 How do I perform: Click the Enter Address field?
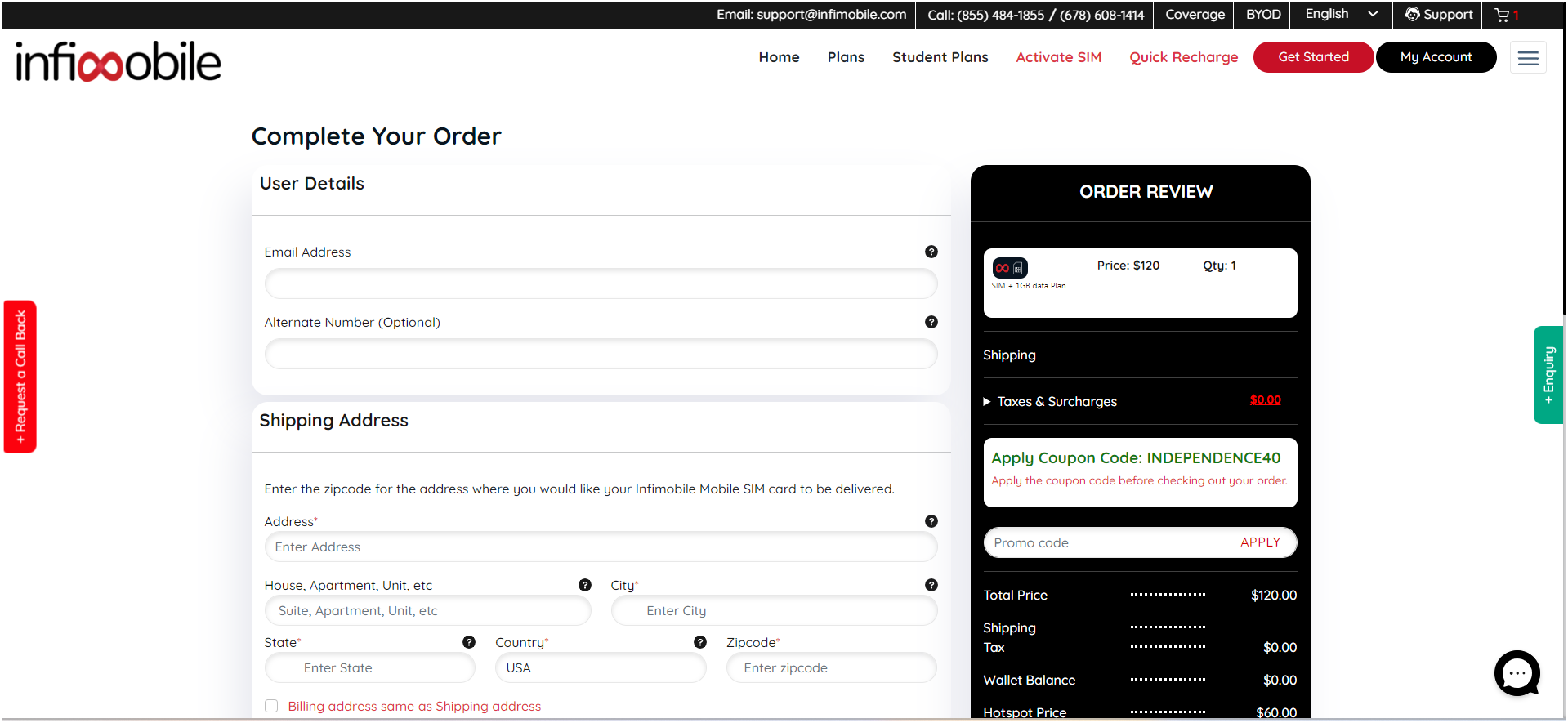pyautogui.click(x=601, y=547)
